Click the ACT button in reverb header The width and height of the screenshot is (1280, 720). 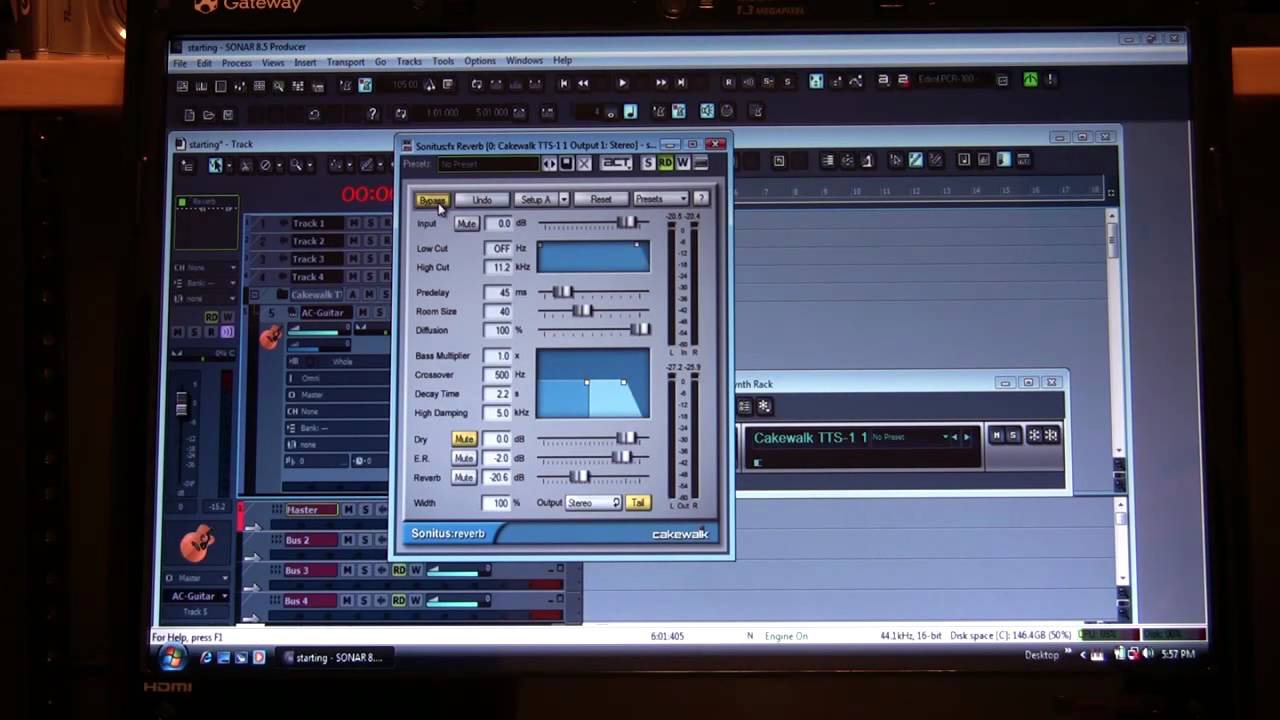pos(616,163)
